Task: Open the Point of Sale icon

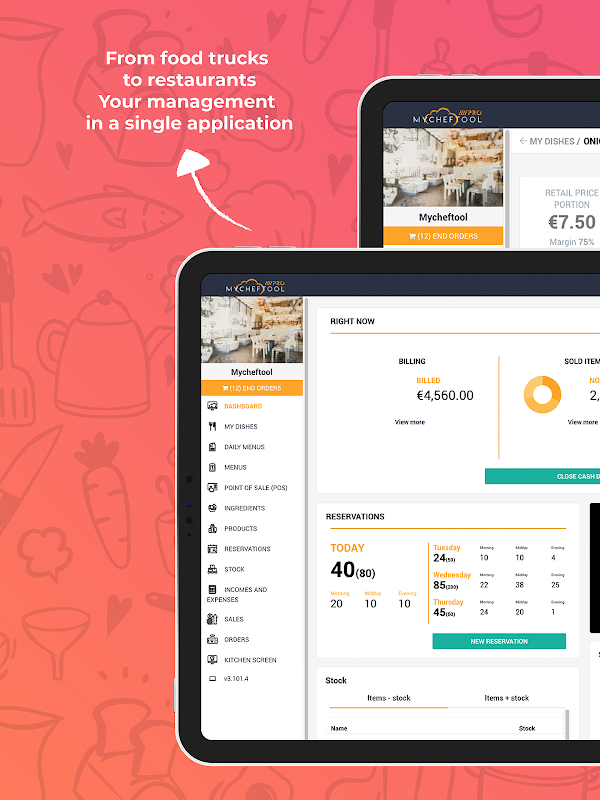Action: pos(212,488)
